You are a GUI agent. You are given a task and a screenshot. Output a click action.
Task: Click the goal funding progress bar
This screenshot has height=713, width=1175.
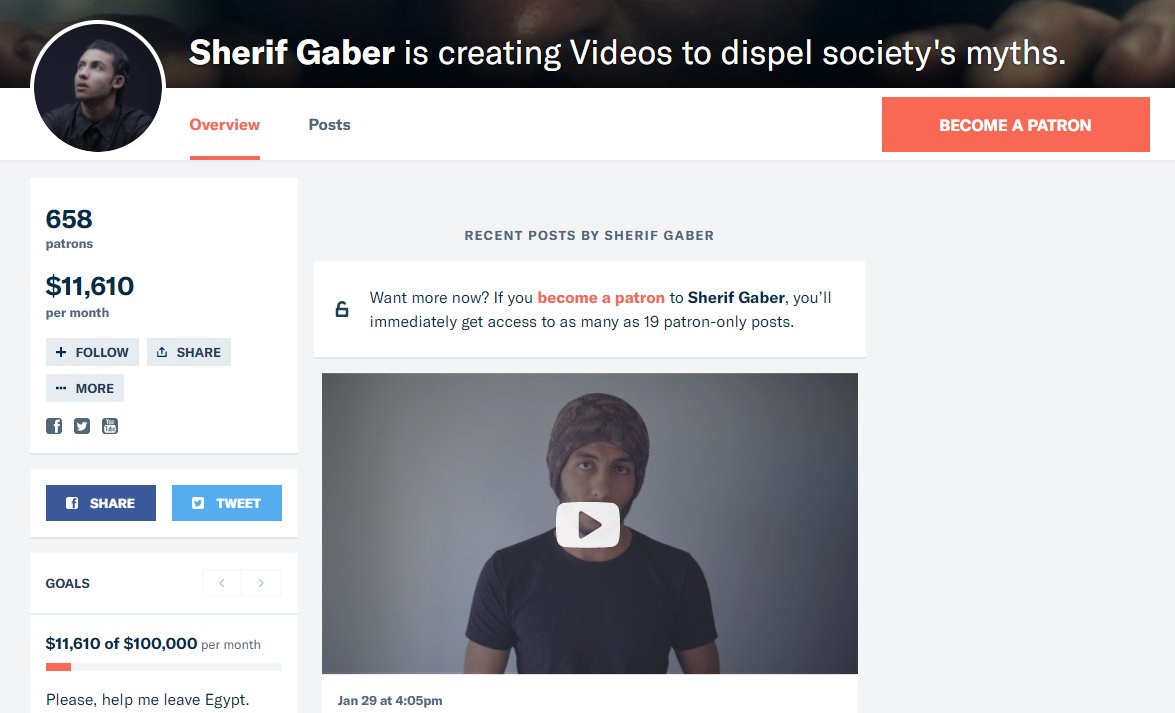(x=163, y=667)
